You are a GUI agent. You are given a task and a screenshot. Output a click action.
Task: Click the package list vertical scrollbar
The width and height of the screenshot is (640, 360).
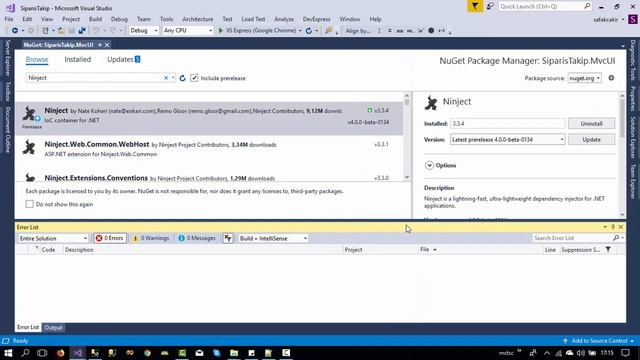407,137
